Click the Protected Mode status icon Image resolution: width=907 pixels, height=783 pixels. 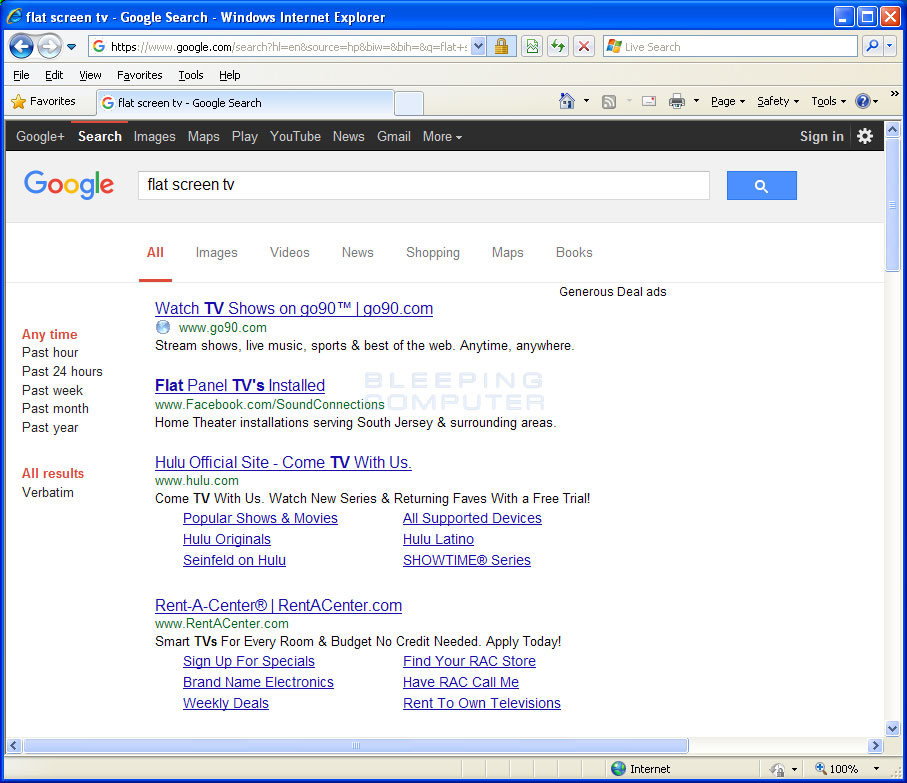(x=777, y=769)
